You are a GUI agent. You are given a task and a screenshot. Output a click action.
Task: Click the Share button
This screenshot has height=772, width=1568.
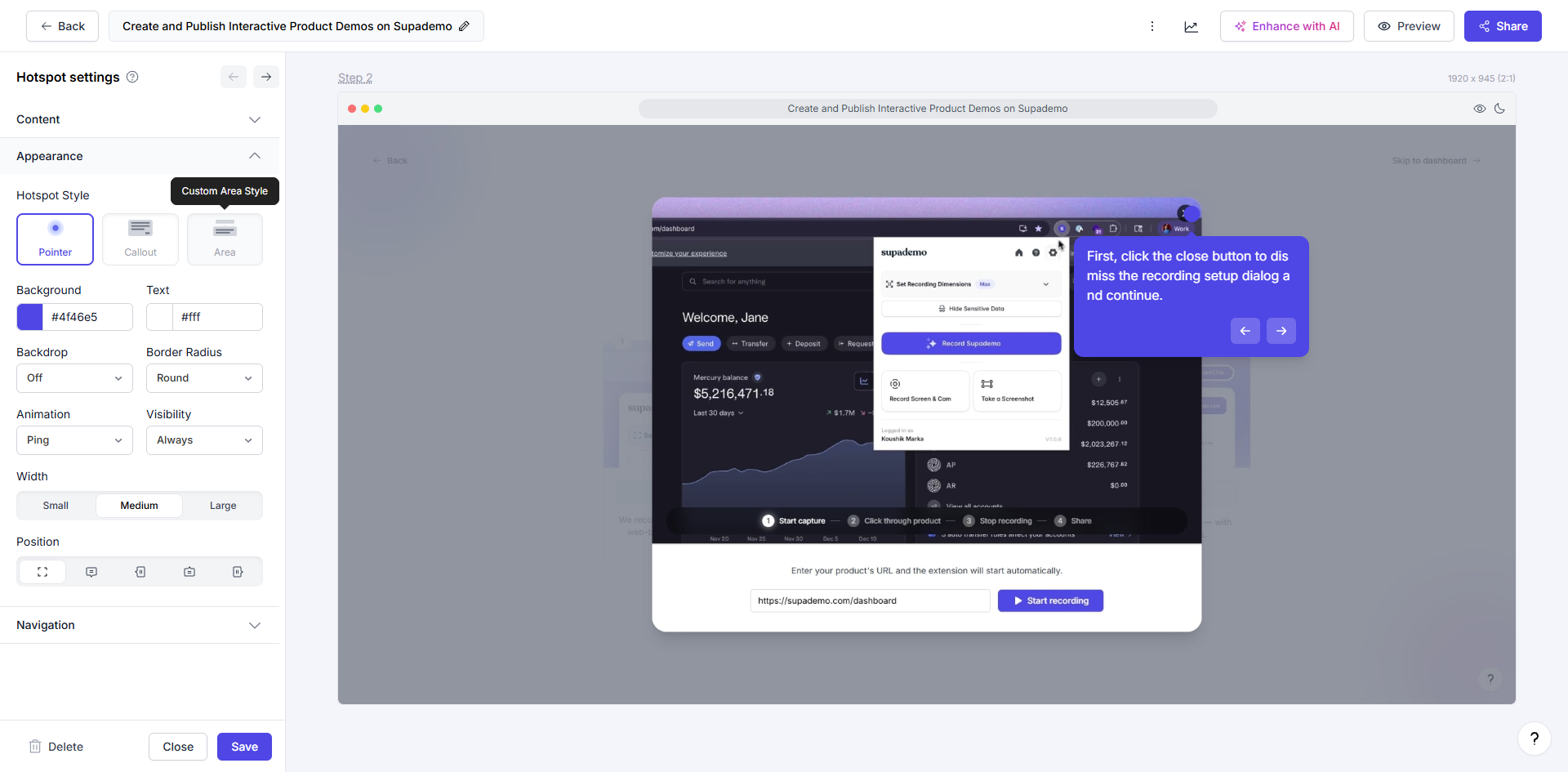[x=1503, y=26]
